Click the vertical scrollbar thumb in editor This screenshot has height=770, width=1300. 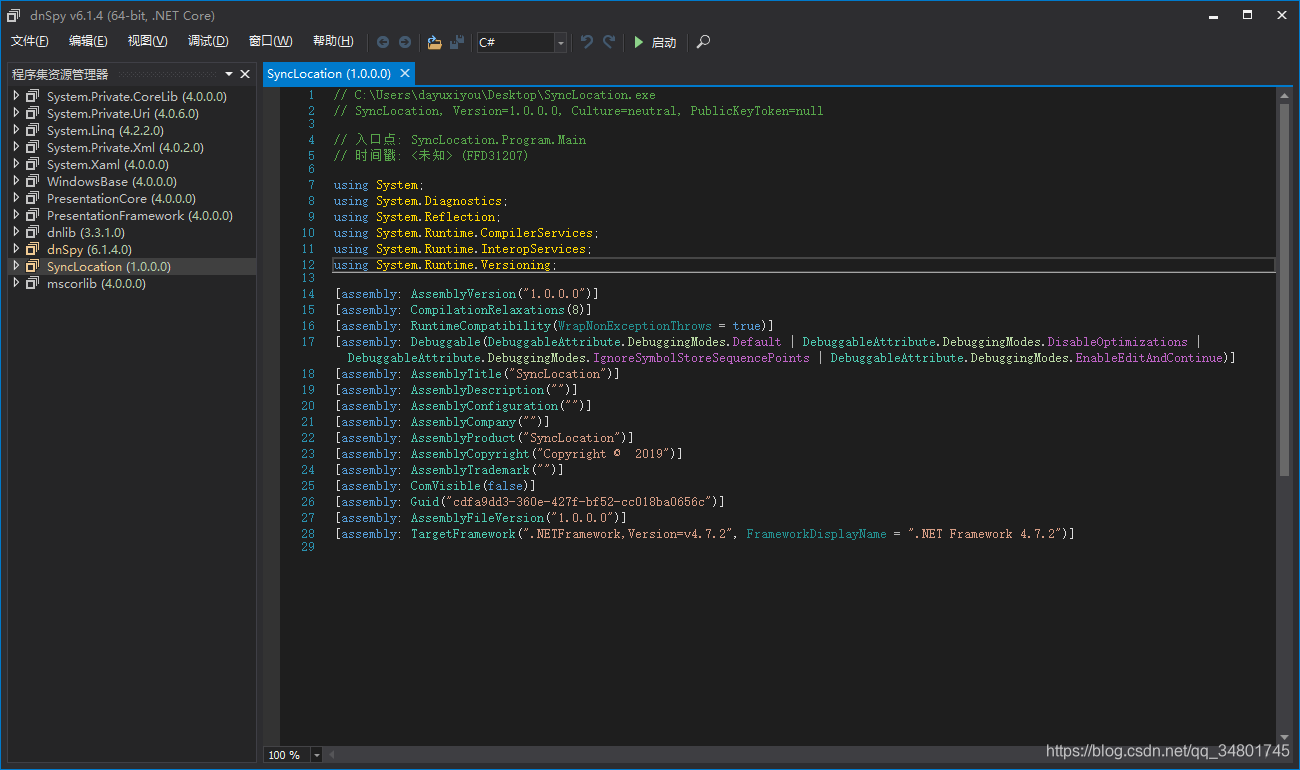click(x=1284, y=290)
